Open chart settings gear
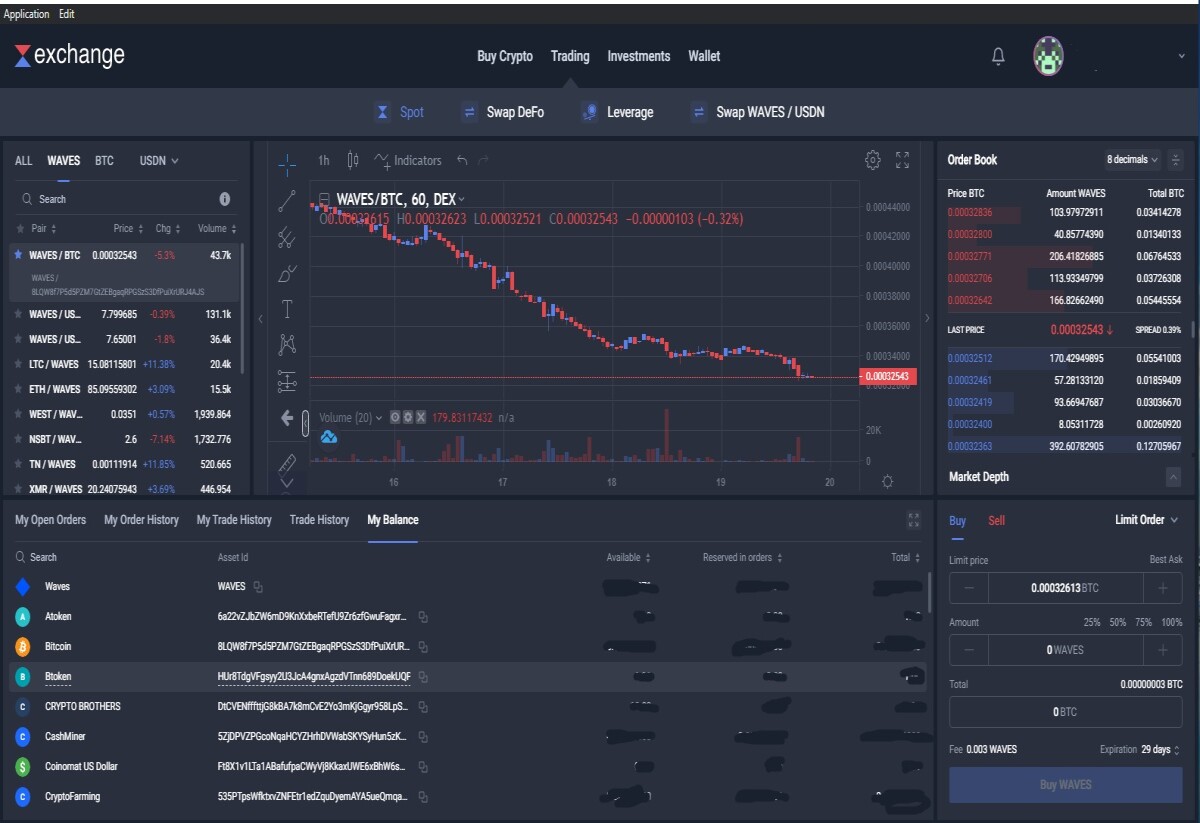This screenshot has height=823, width=1200. point(873,160)
